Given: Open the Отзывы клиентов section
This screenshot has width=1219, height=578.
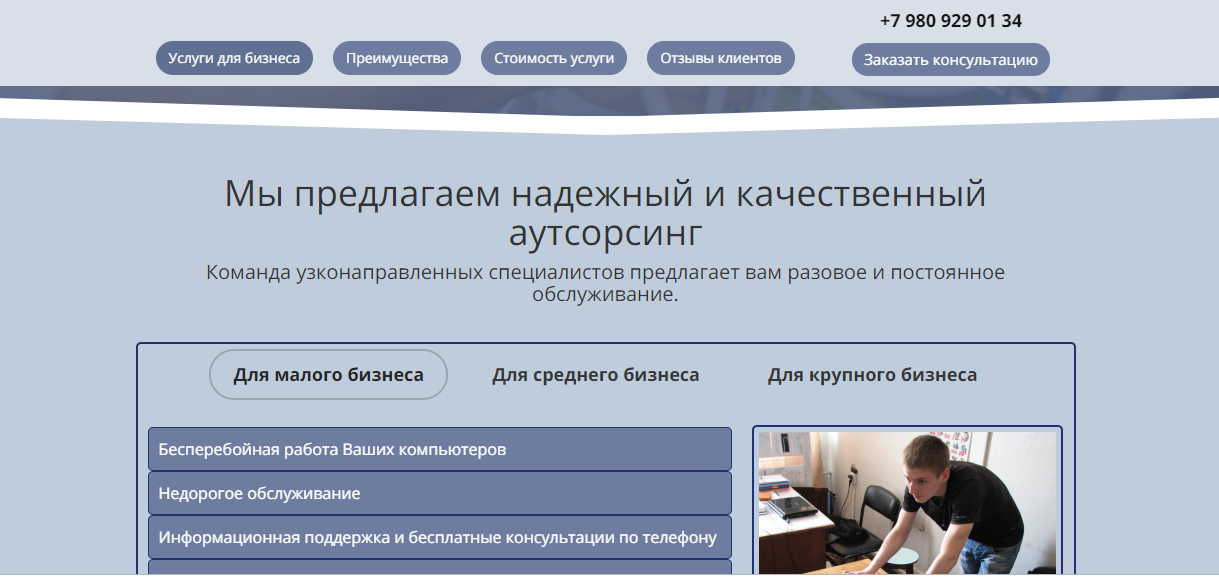Looking at the screenshot, I should (721, 58).
